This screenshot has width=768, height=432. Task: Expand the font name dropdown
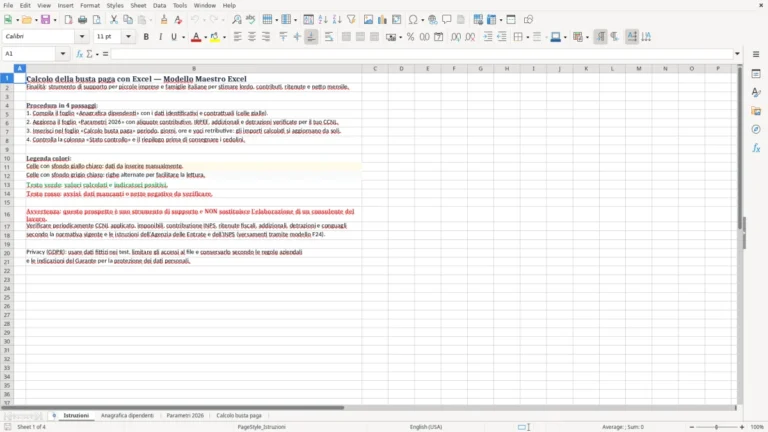82,36
